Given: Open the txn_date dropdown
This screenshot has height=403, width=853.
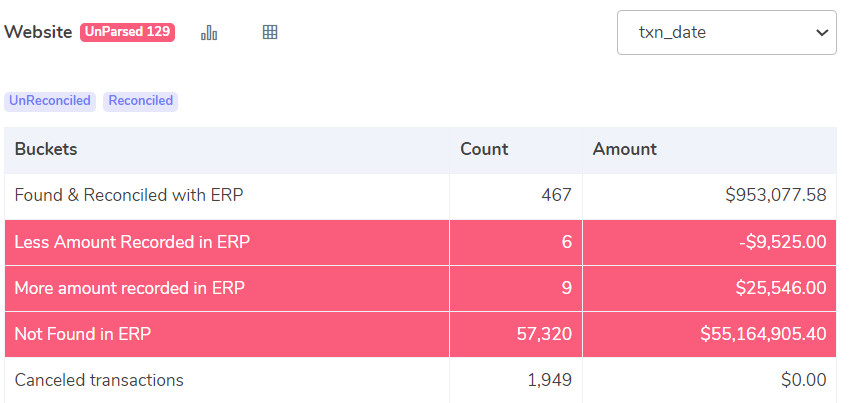Looking at the screenshot, I should [x=726, y=33].
